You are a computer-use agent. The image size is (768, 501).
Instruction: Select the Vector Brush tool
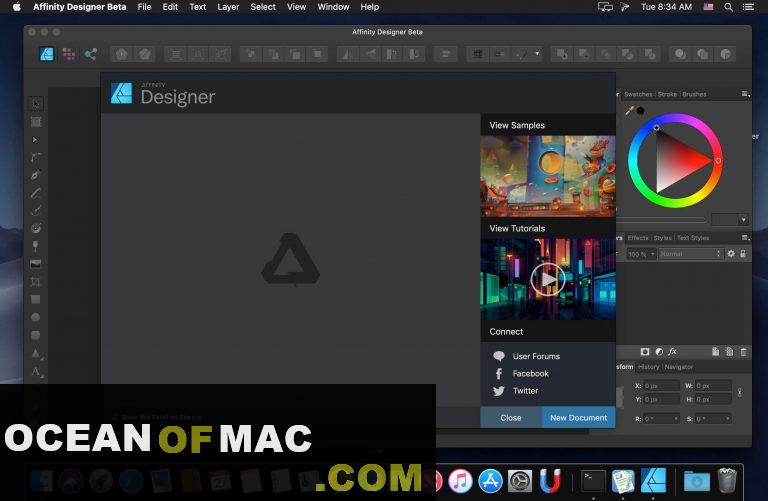point(35,211)
